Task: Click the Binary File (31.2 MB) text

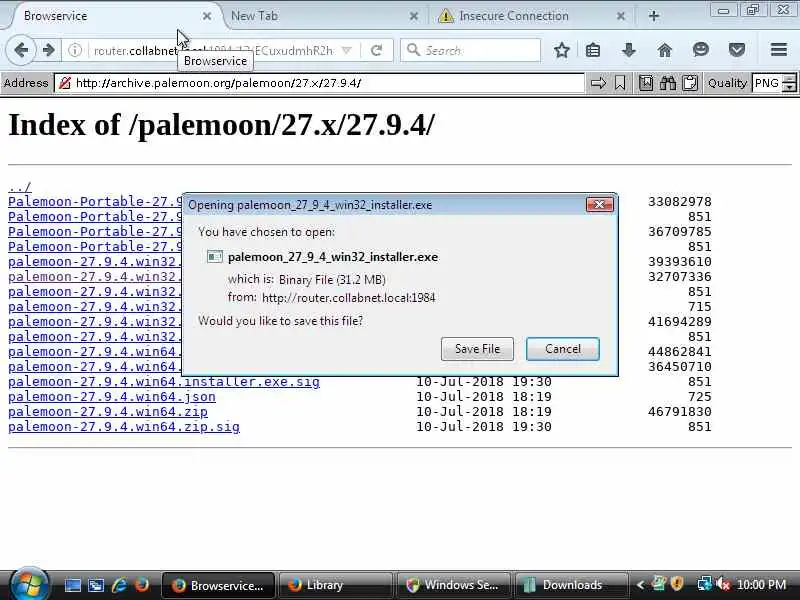Action: click(x=332, y=280)
